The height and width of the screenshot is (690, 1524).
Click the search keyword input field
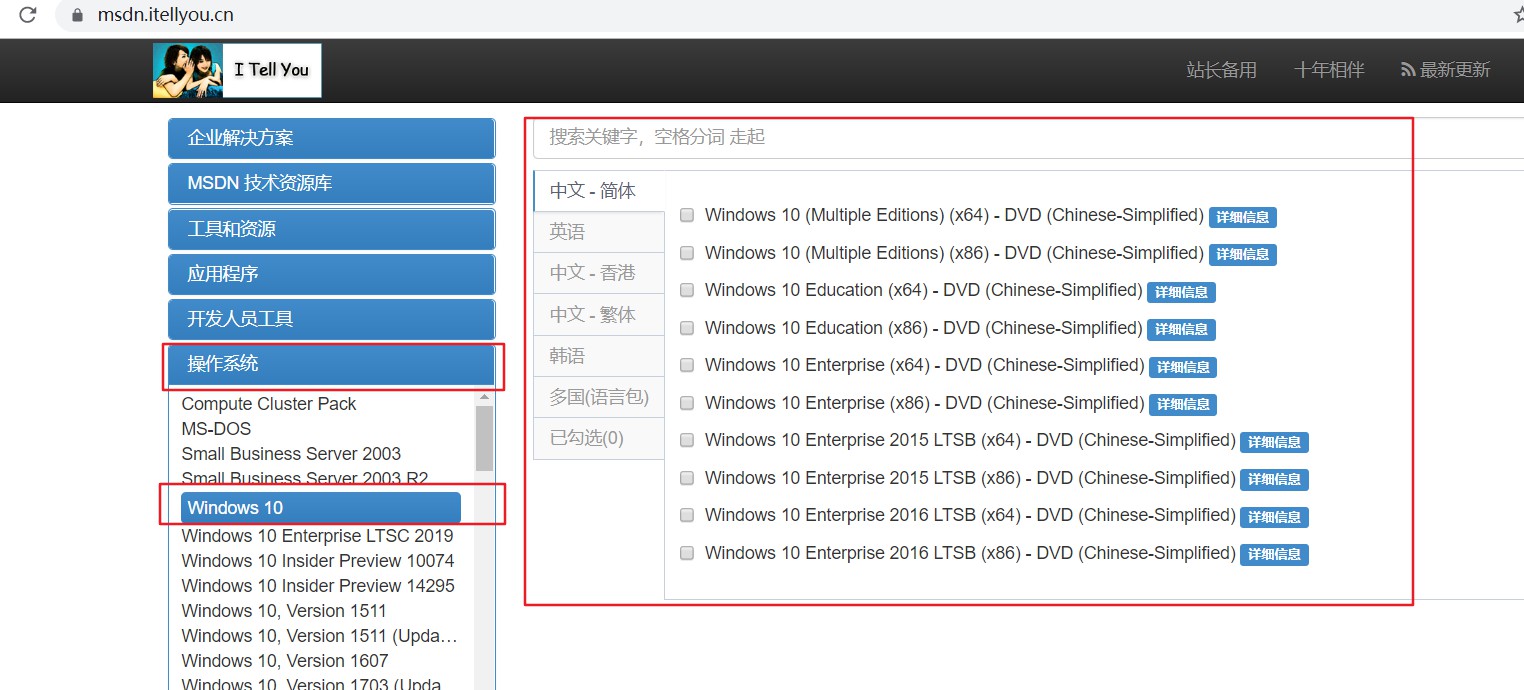pyautogui.click(x=1028, y=137)
